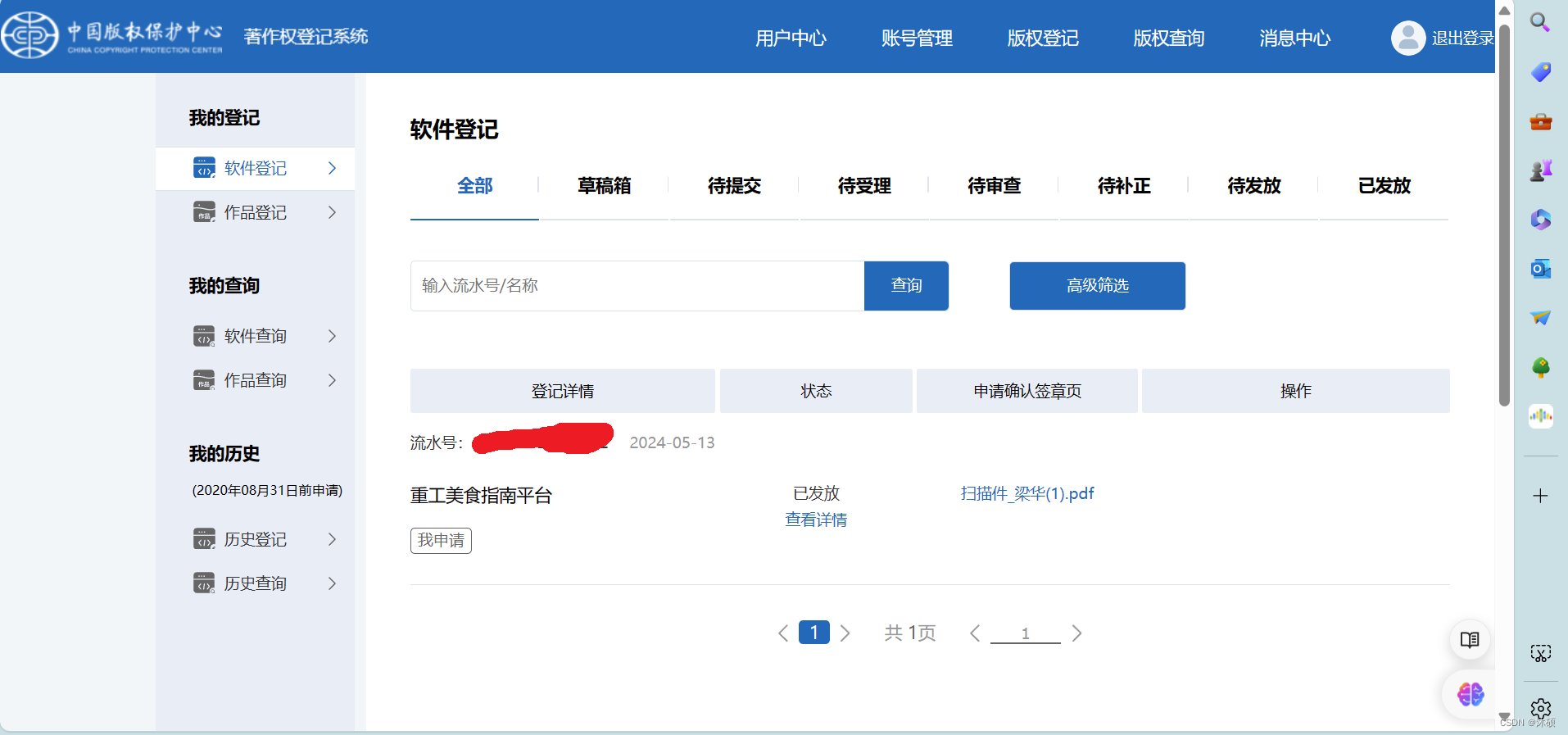Click the floating brain assistant icon
The width and height of the screenshot is (1568, 735).
click(1470, 695)
